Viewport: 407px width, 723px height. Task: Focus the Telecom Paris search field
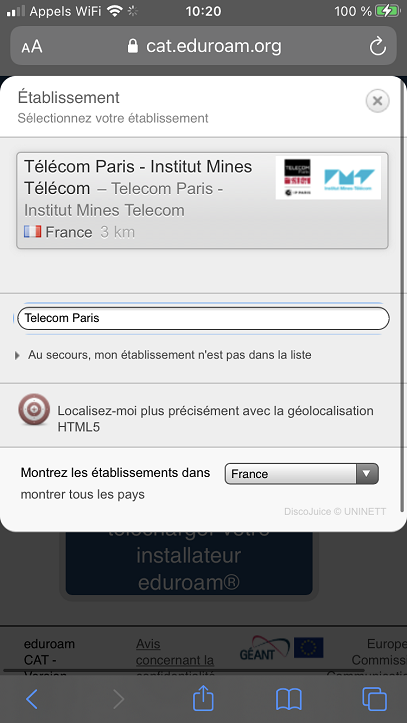point(203,318)
